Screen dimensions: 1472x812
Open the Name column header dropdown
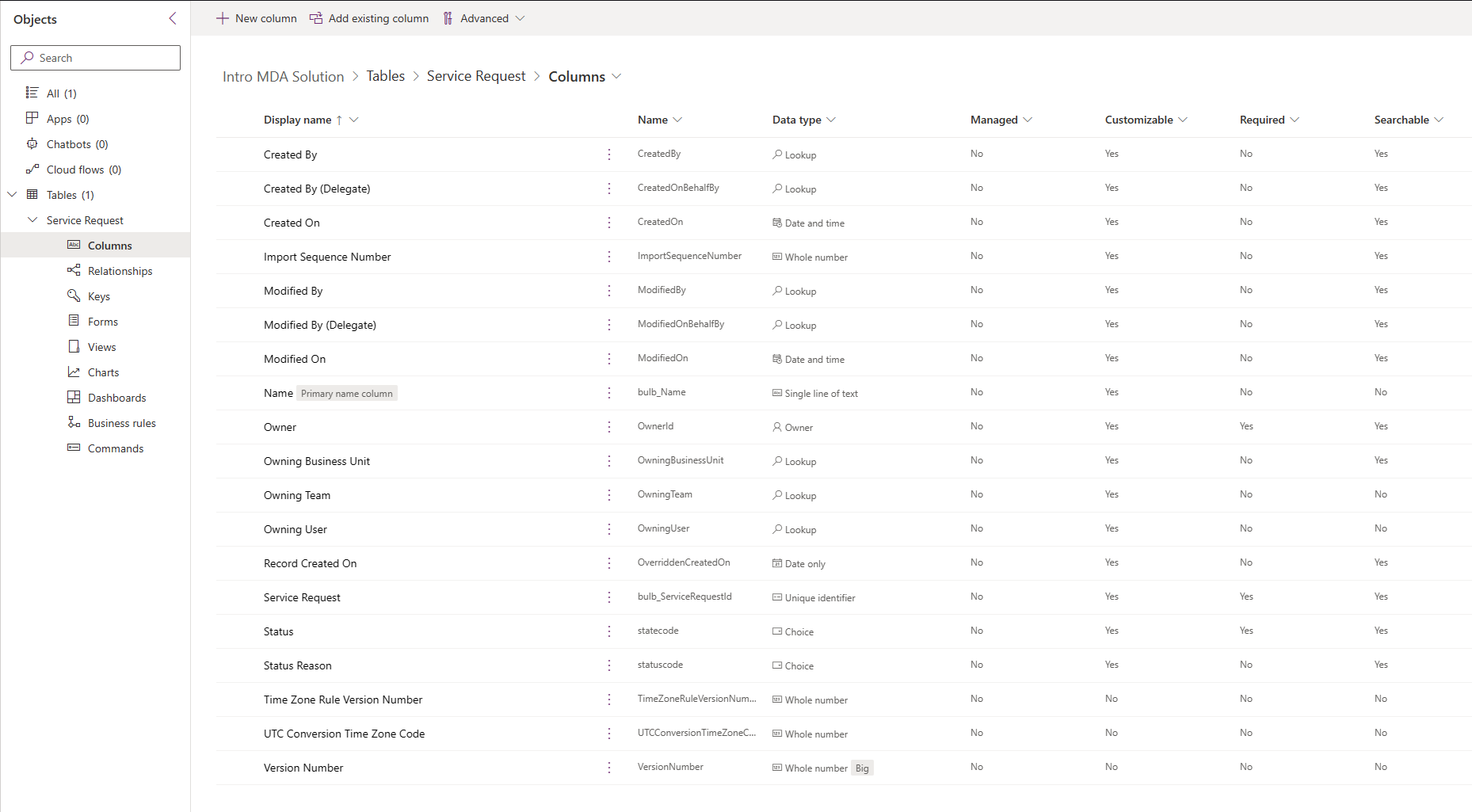coord(677,120)
